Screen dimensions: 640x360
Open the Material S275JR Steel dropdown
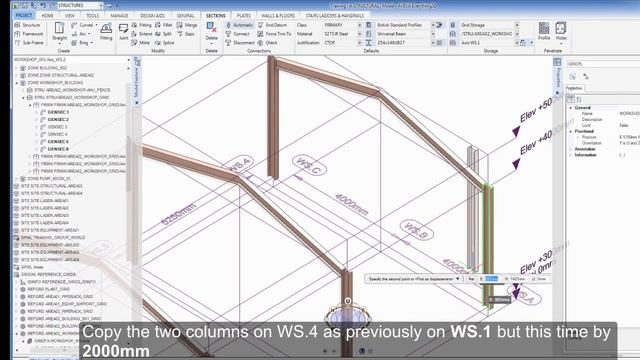360,34
